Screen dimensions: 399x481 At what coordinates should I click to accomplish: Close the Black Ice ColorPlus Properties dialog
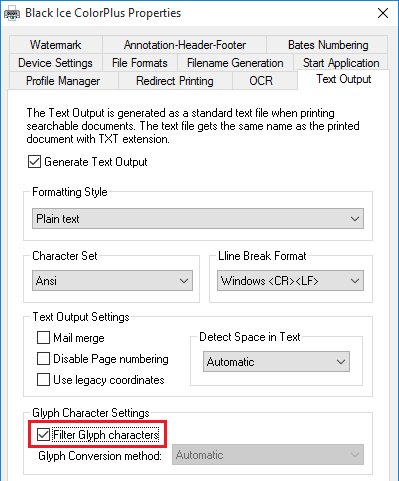point(383,13)
